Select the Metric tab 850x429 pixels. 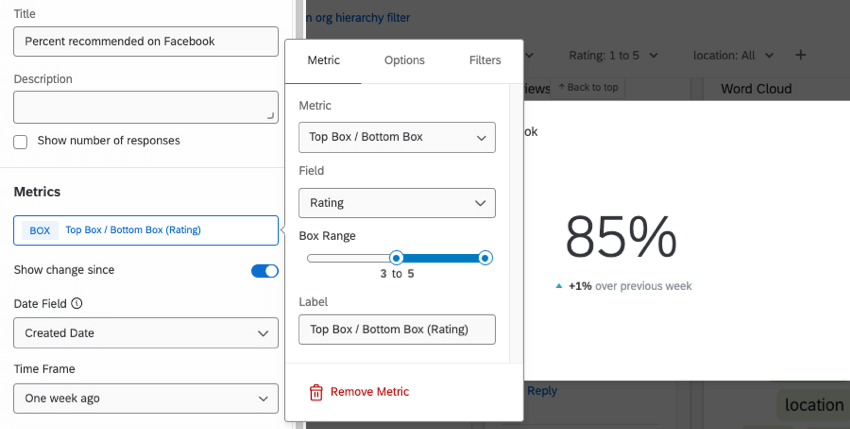point(323,60)
